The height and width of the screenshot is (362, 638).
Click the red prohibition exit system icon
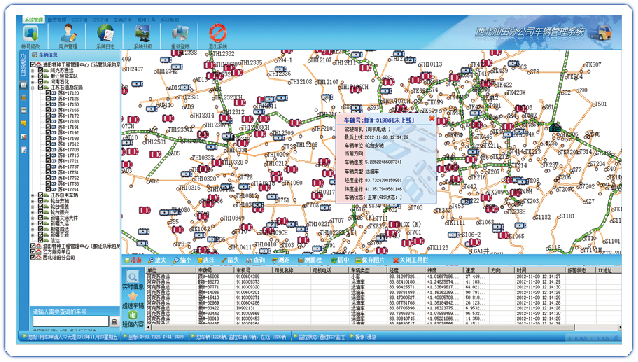click(218, 33)
